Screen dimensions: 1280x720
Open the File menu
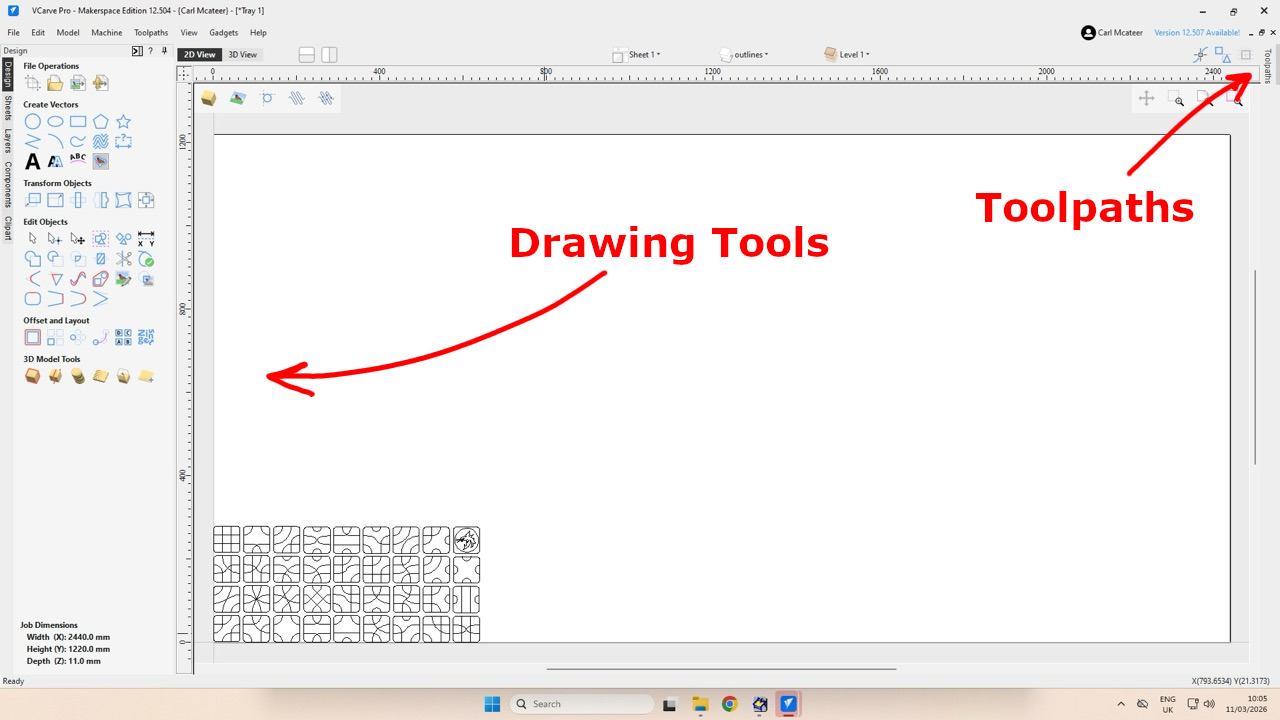pyautogui.click(x=14, y=33)
